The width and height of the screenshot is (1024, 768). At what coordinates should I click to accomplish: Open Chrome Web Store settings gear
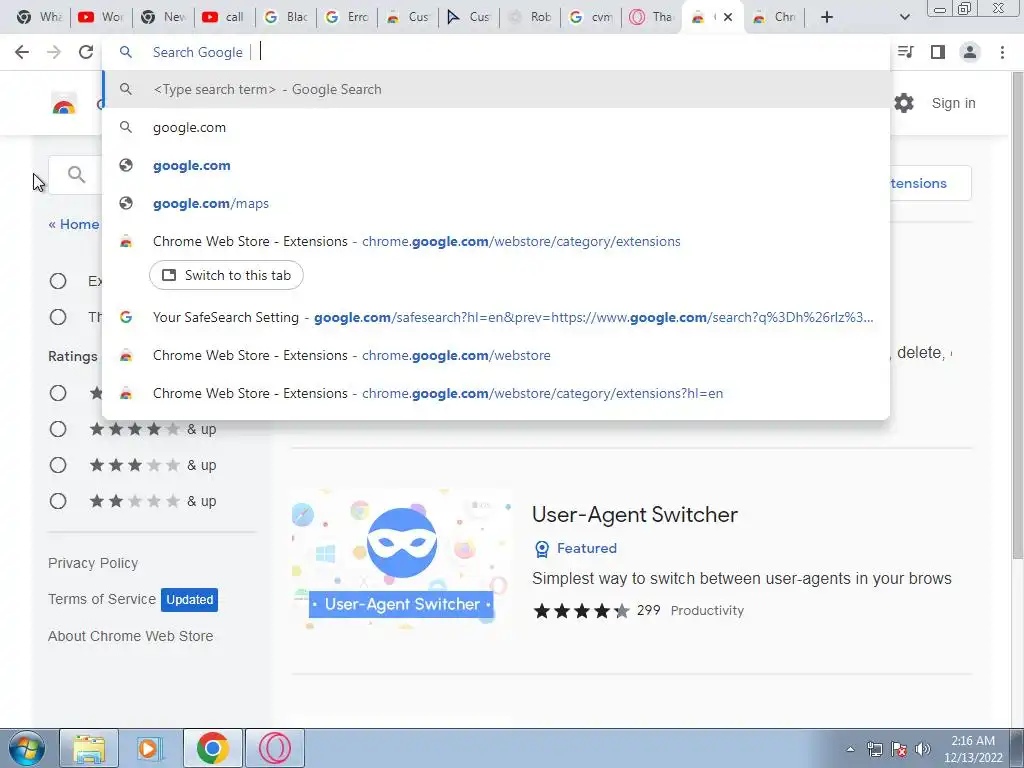pyautogui.click(x=904, y=103)
